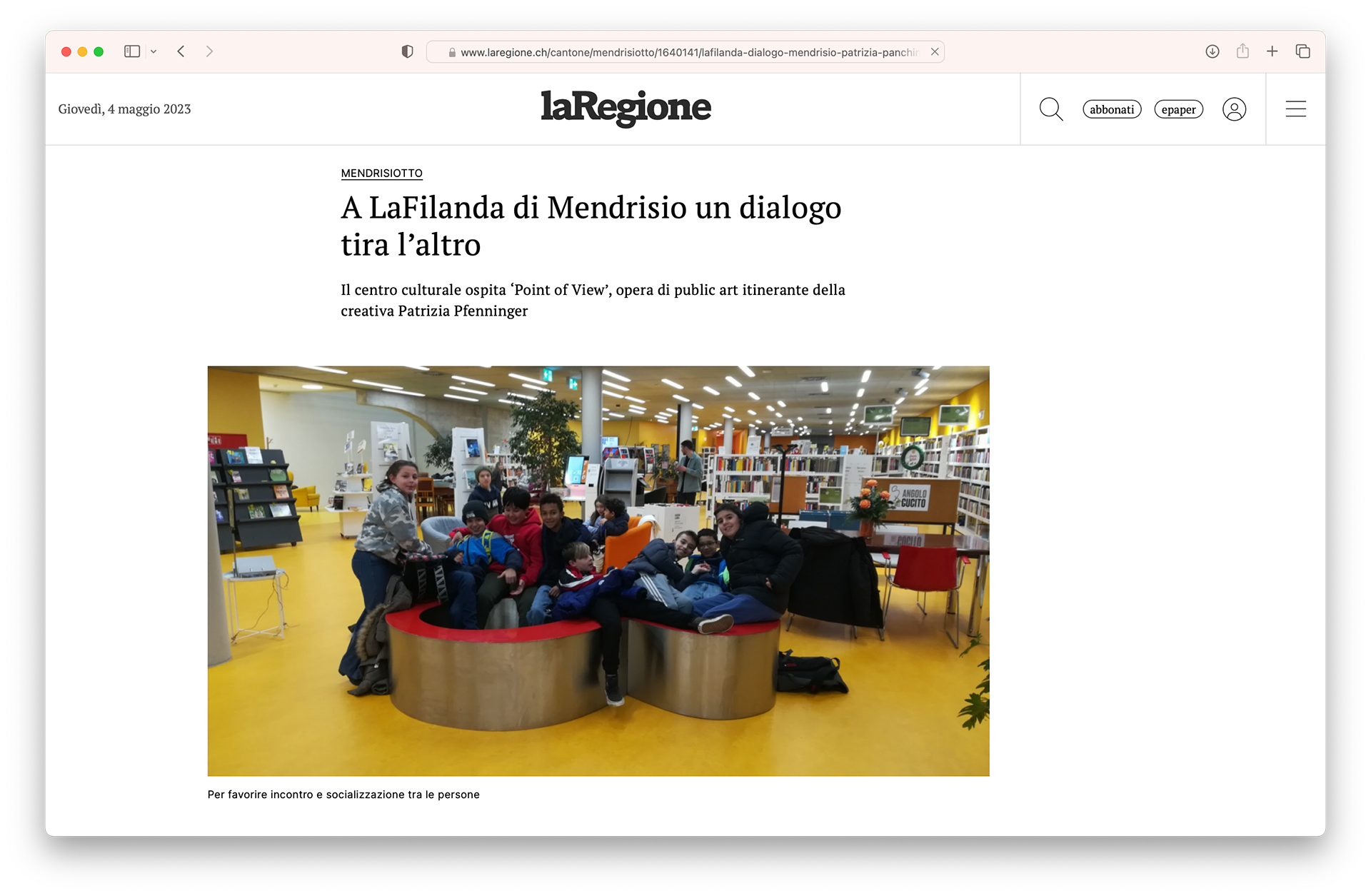Screen dimensions: 1371x896
Task: Click the laRegione logo to go home
Action: (626, 109)
